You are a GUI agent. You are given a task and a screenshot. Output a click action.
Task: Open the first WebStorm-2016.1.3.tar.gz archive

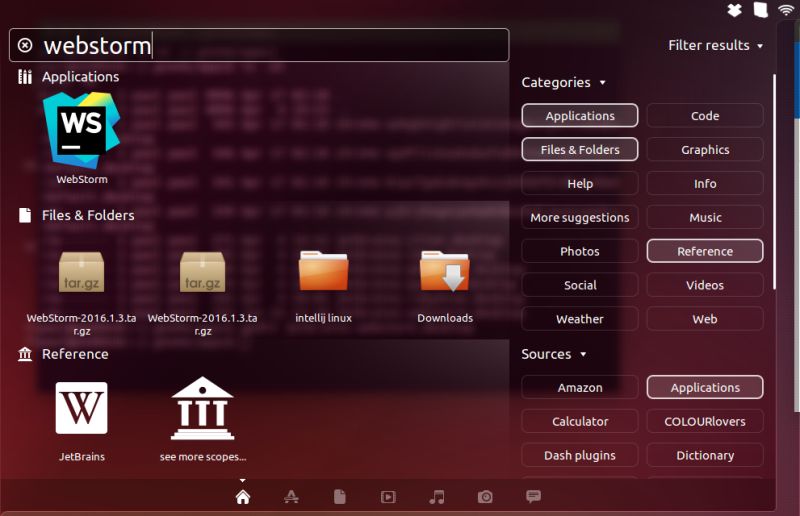(x=82, y=273)
